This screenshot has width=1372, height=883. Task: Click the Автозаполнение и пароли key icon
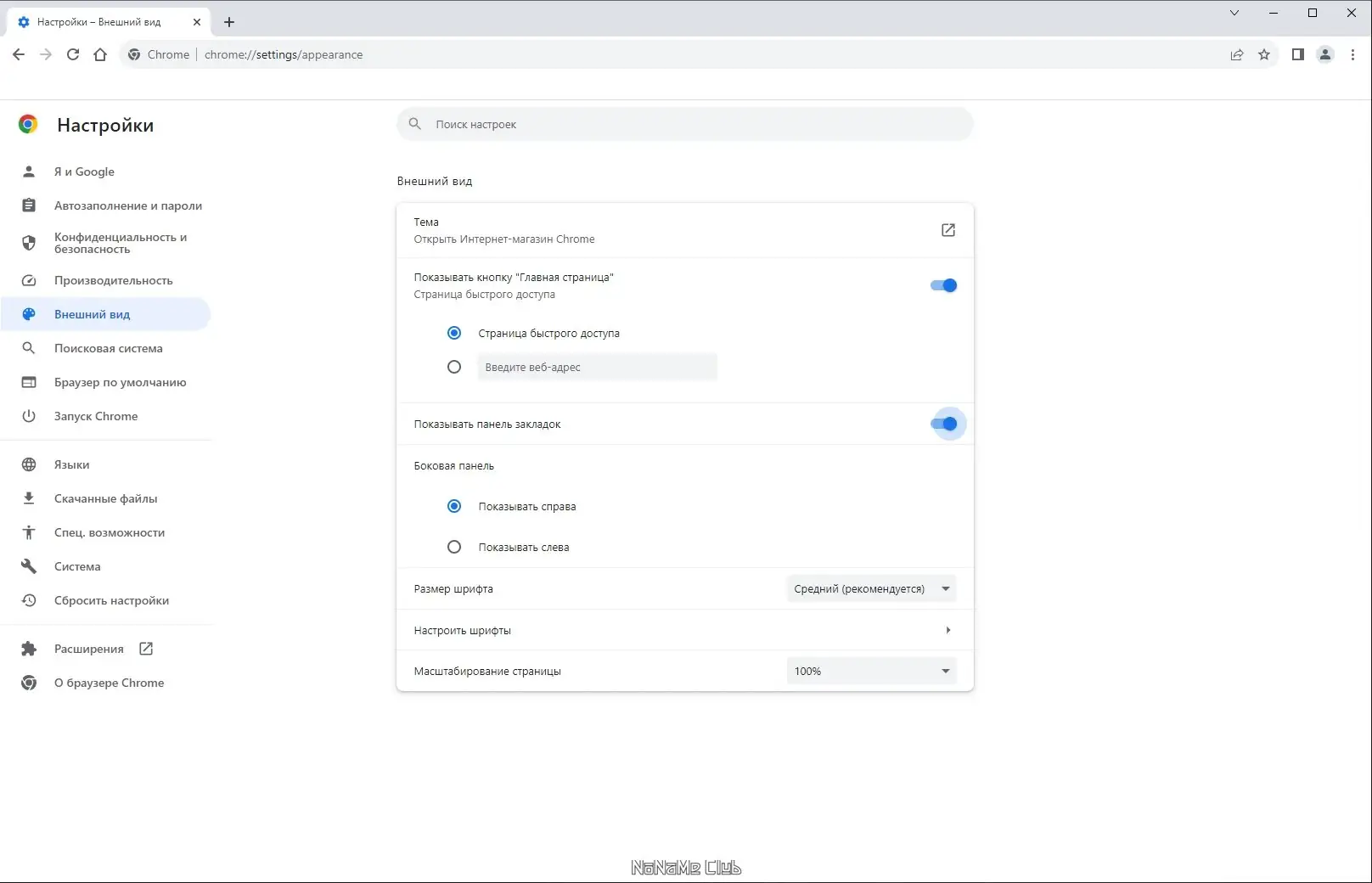pyautogui.click(x=28, y=205)
